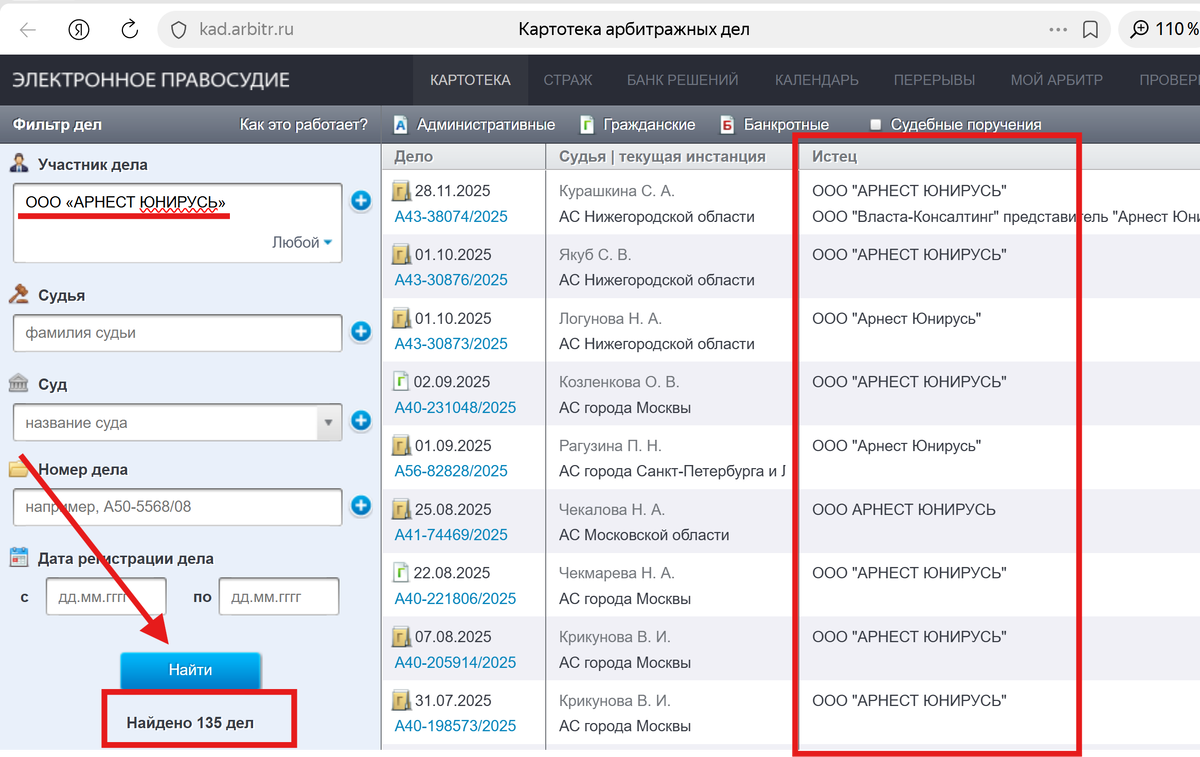Click the case type icon for A43-38074/2025
This screenshot has height=757, width=1200.
click(x=401, y=190)
